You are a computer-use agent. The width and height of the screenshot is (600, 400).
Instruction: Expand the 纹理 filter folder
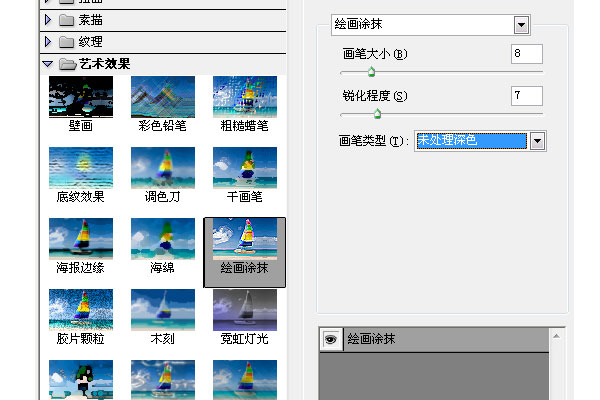tap(48, 42)
